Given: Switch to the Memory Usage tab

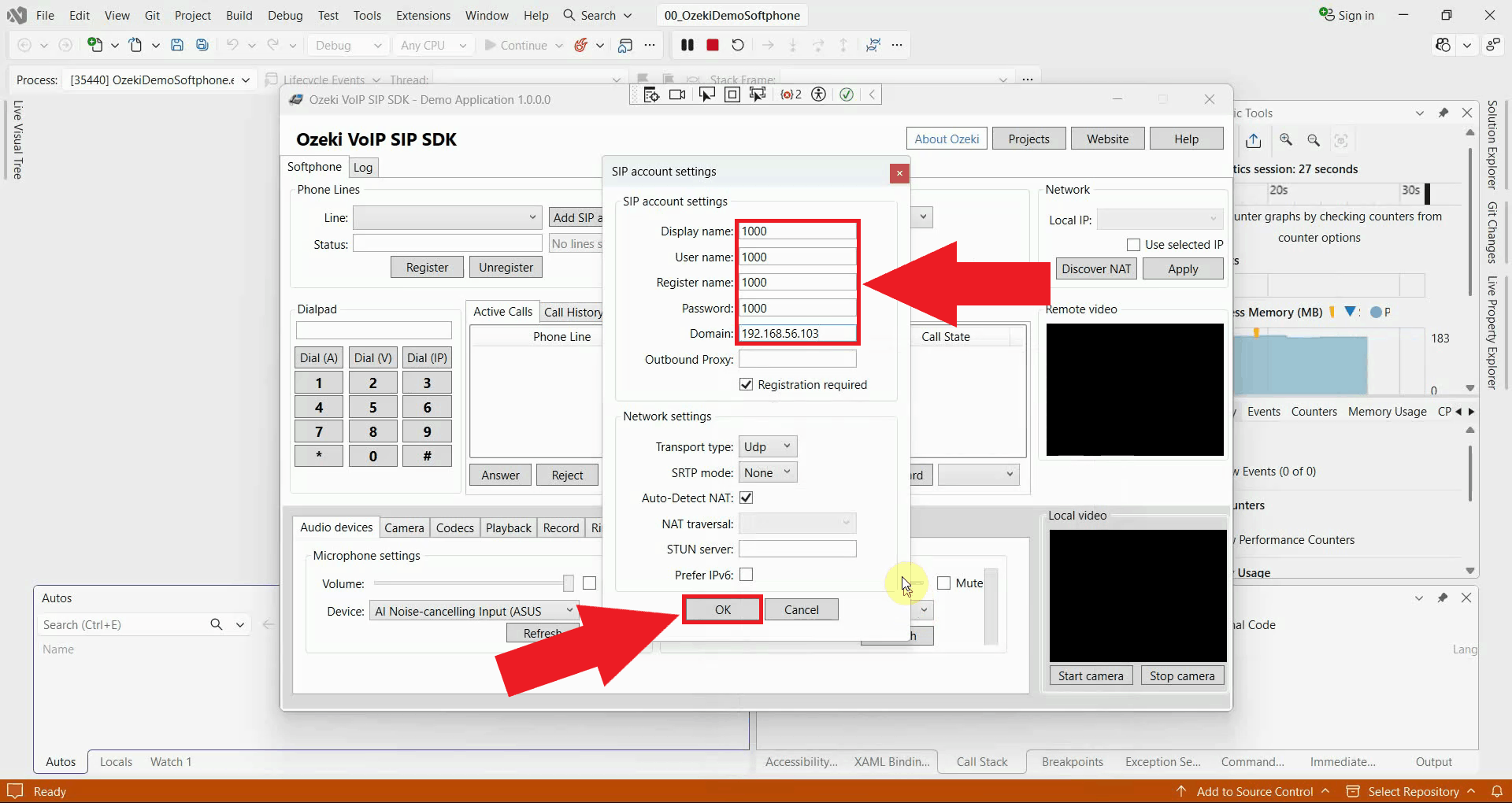Looking at the screenshot, I should point(1387,411).
